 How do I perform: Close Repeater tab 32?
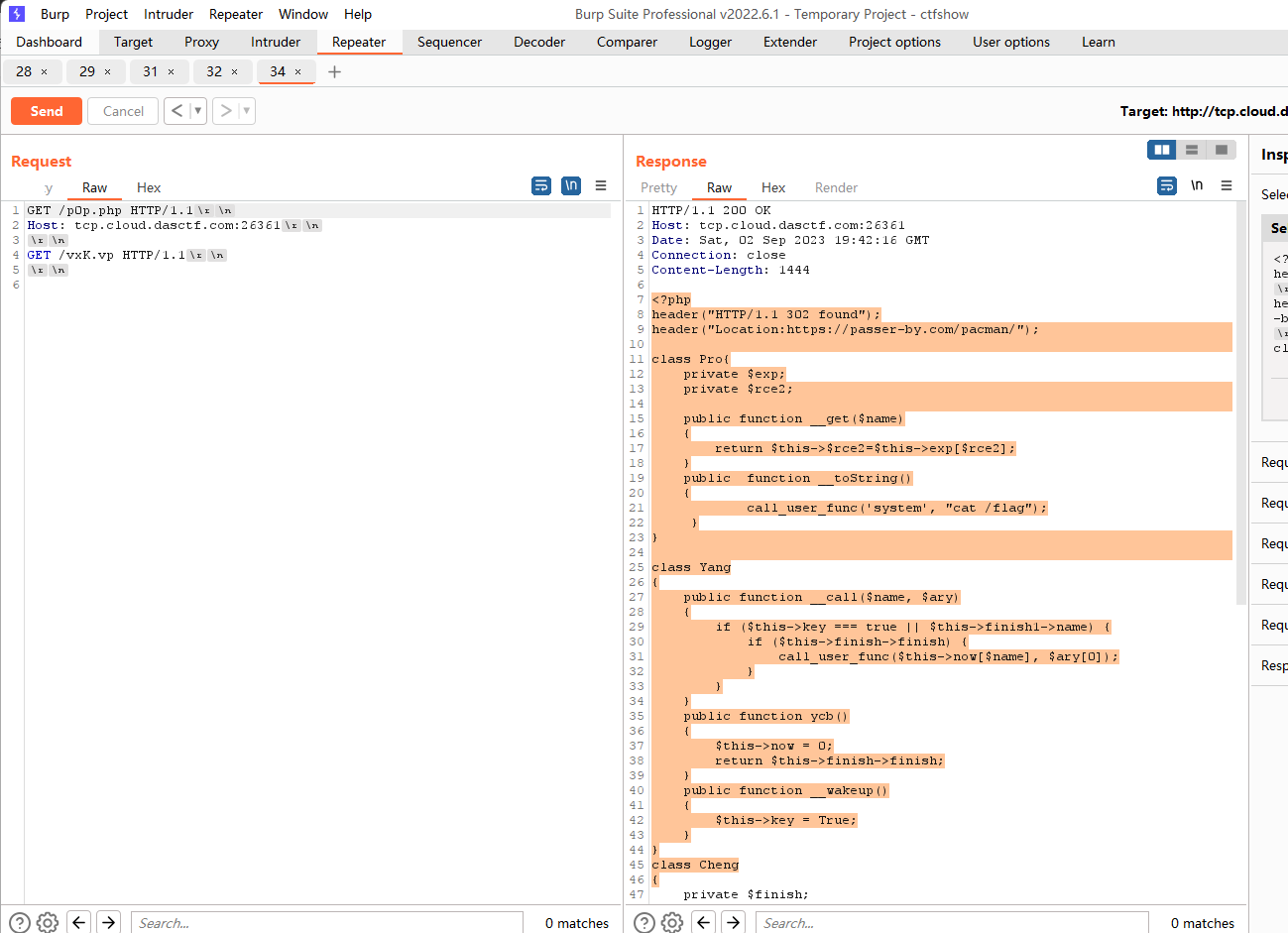point(234,71)
